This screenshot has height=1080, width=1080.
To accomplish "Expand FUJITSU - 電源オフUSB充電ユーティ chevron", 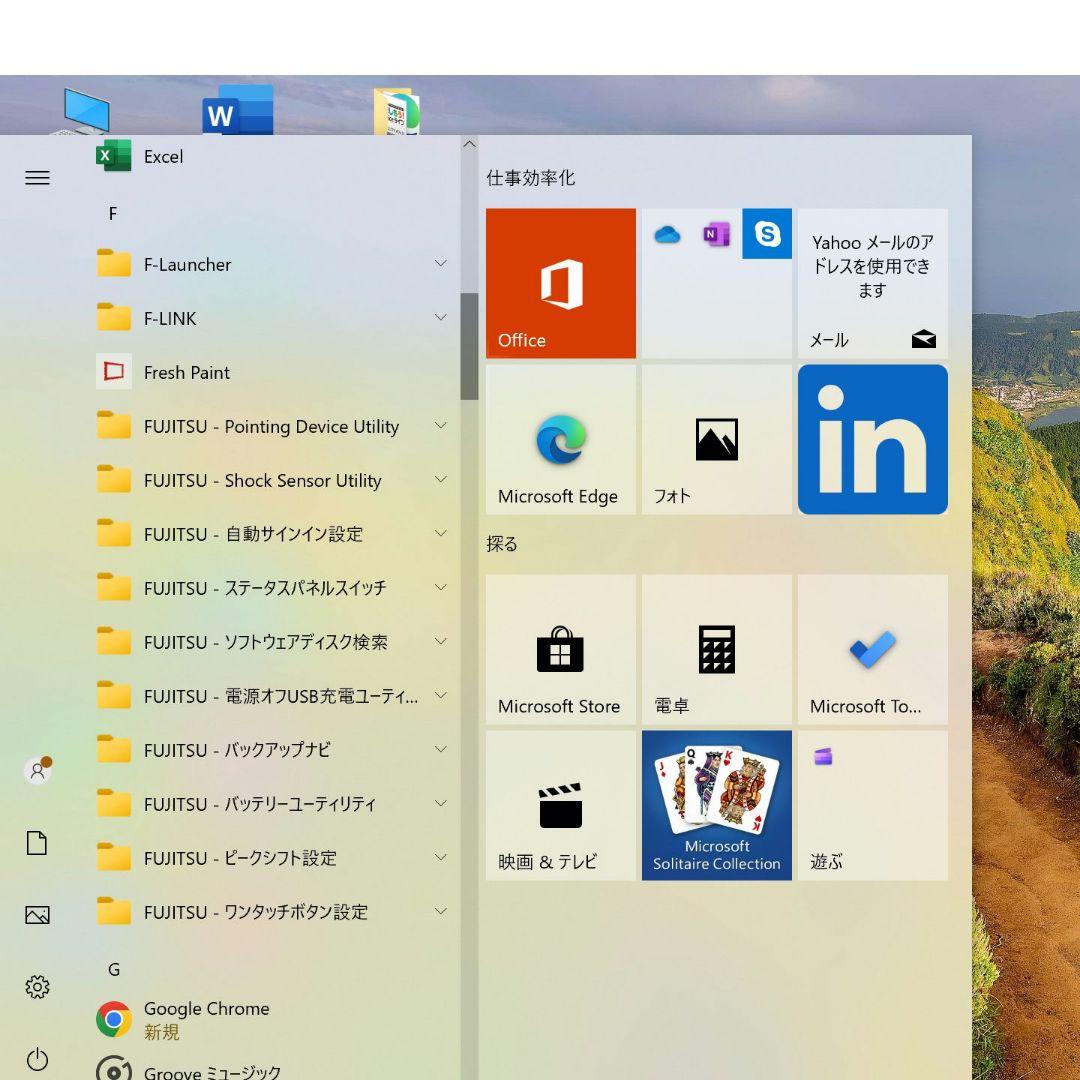I will [x=441, y=695].
